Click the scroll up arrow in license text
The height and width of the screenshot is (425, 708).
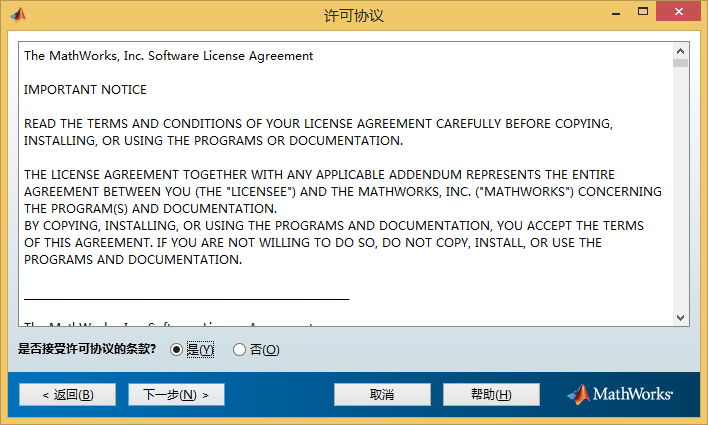[x=680, y=51]
